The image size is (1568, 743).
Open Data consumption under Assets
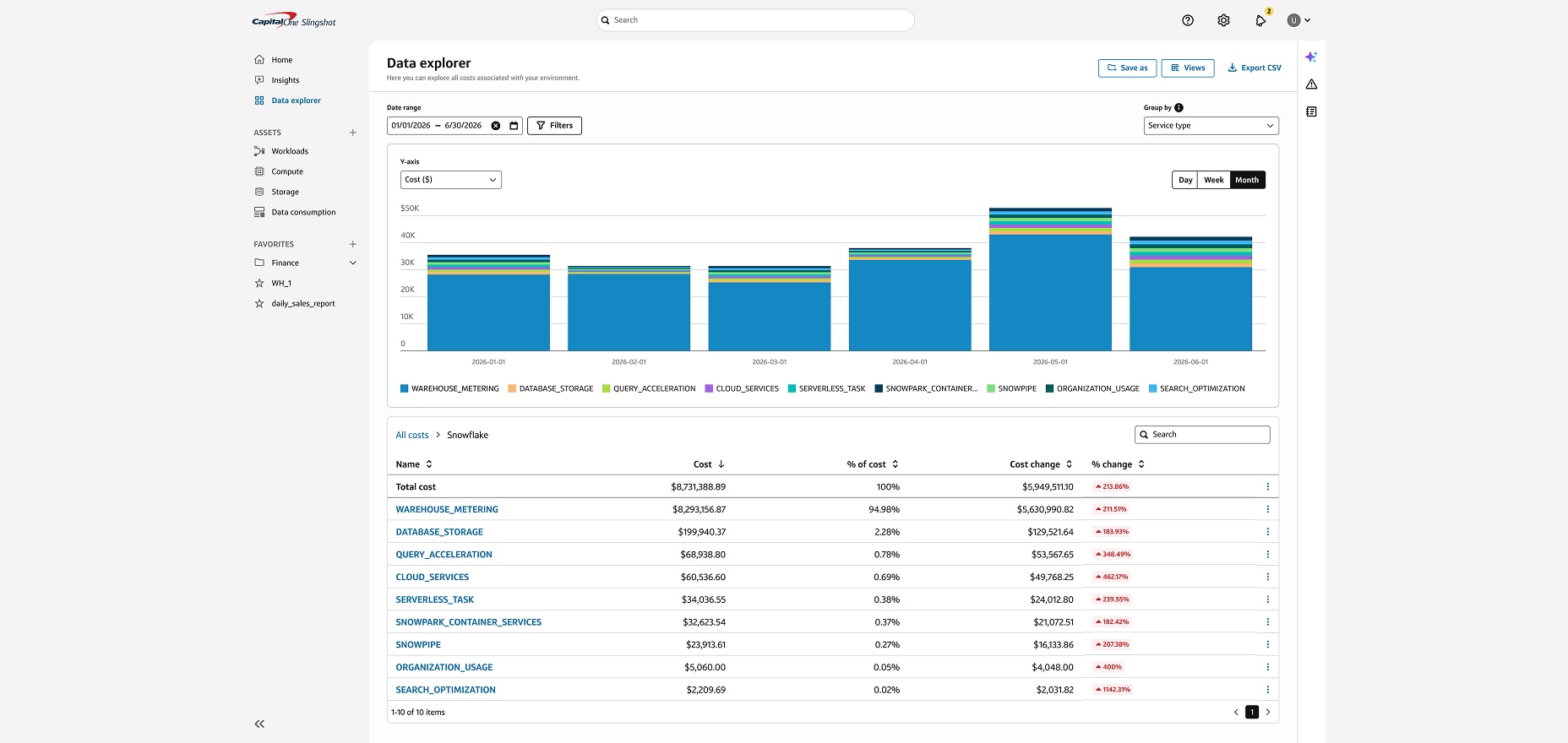coord(305,212)
